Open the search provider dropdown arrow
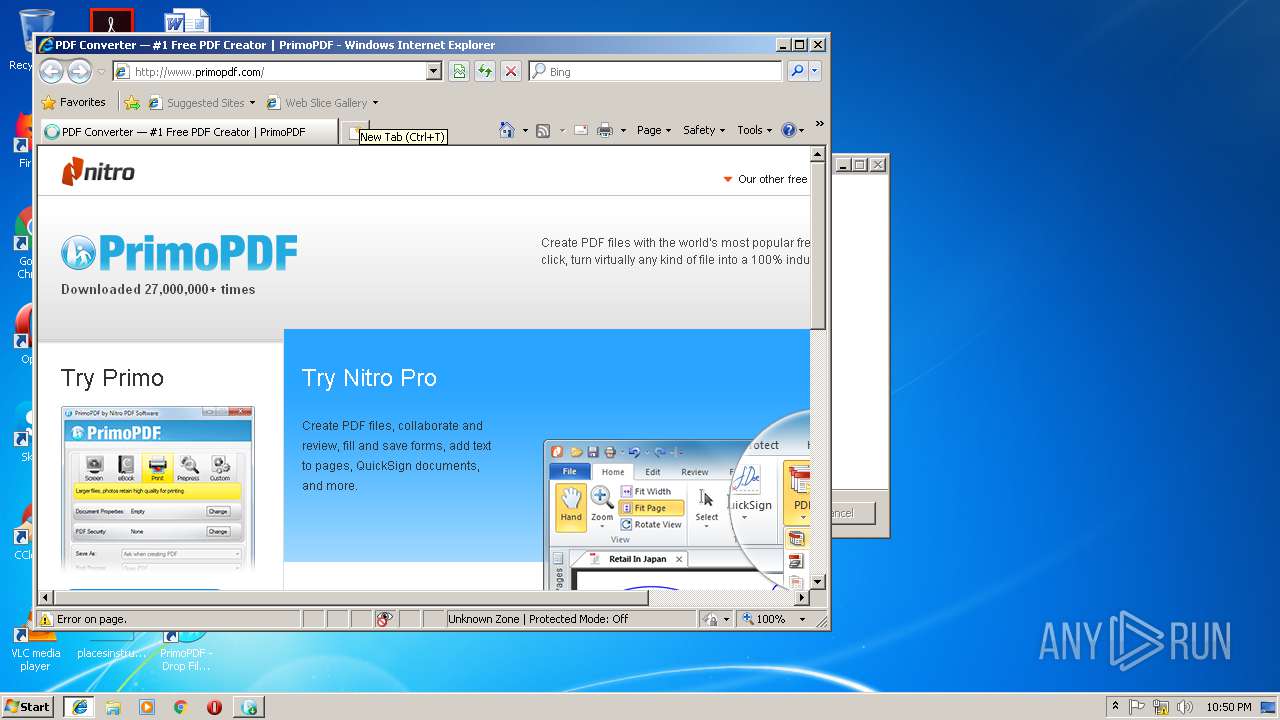1280x720 pixels. pos(815,71)
